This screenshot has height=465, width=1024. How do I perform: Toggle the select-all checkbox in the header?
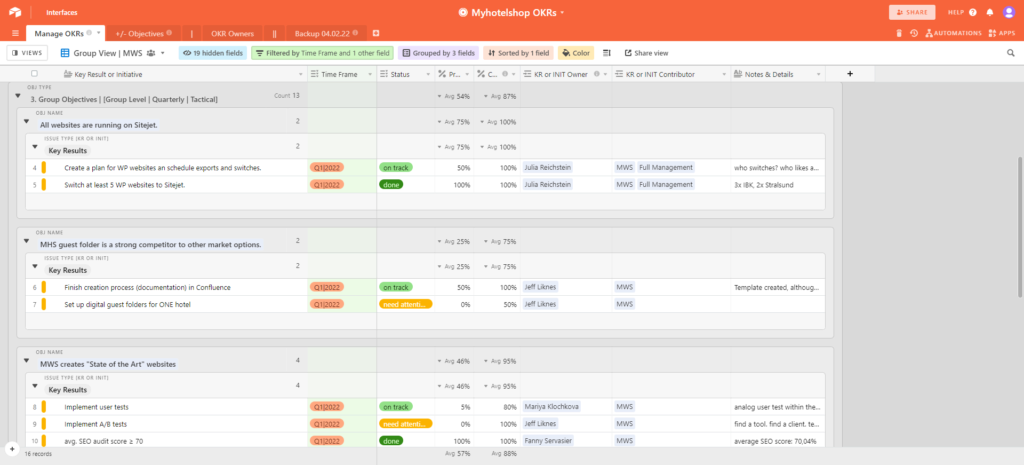point(34,73)
